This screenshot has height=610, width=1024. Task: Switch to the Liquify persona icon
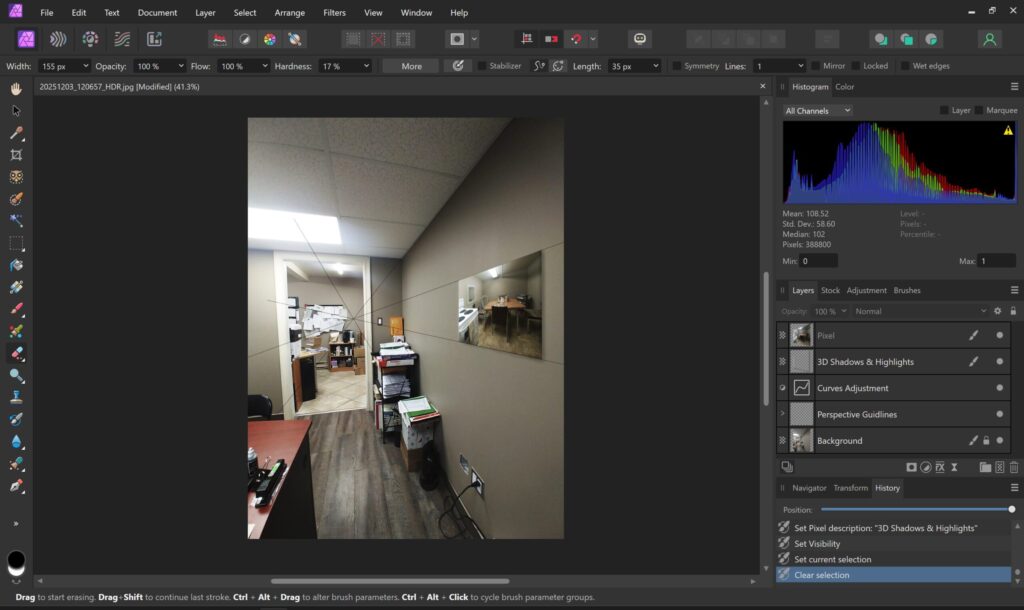pos(58,39)
